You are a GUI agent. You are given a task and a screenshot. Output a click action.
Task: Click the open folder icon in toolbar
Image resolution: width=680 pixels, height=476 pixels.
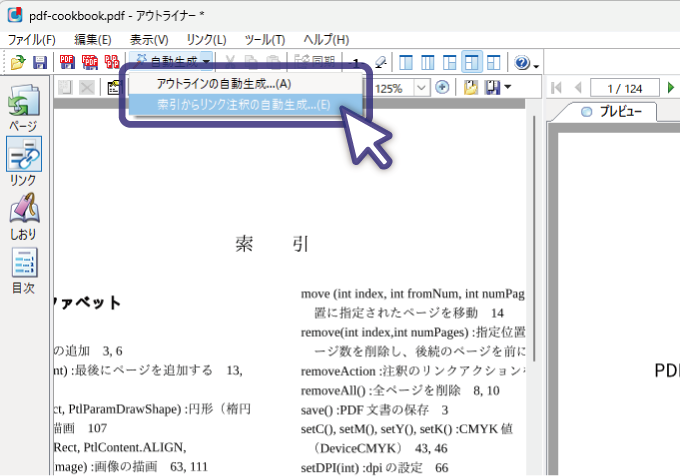(17, 63)
